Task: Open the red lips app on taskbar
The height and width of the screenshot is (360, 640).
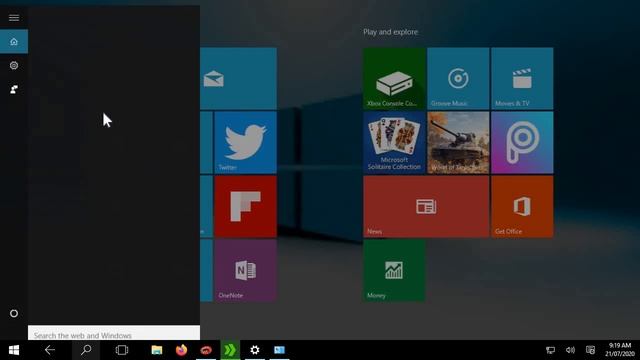Action: point(206,350)
